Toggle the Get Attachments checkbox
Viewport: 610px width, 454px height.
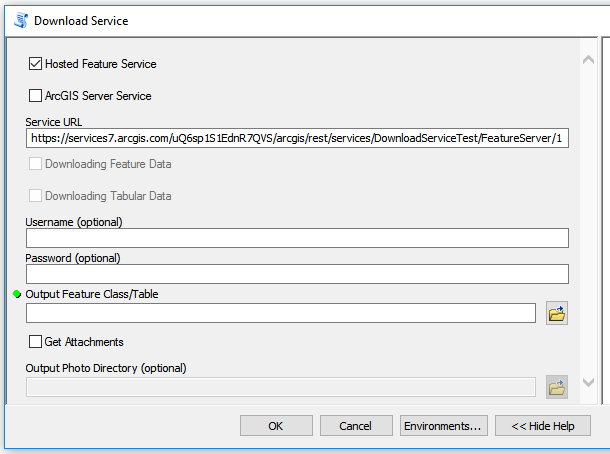pos(36,342)
